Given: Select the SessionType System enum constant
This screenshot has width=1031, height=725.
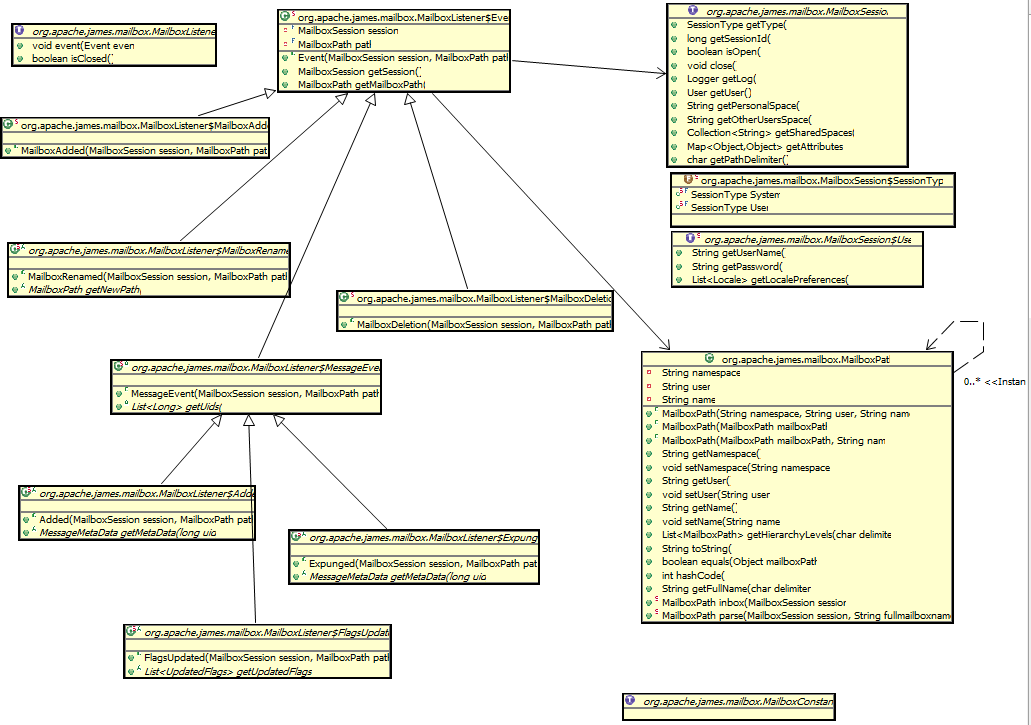Looking at the screenshot, I should tap(734, 194).
